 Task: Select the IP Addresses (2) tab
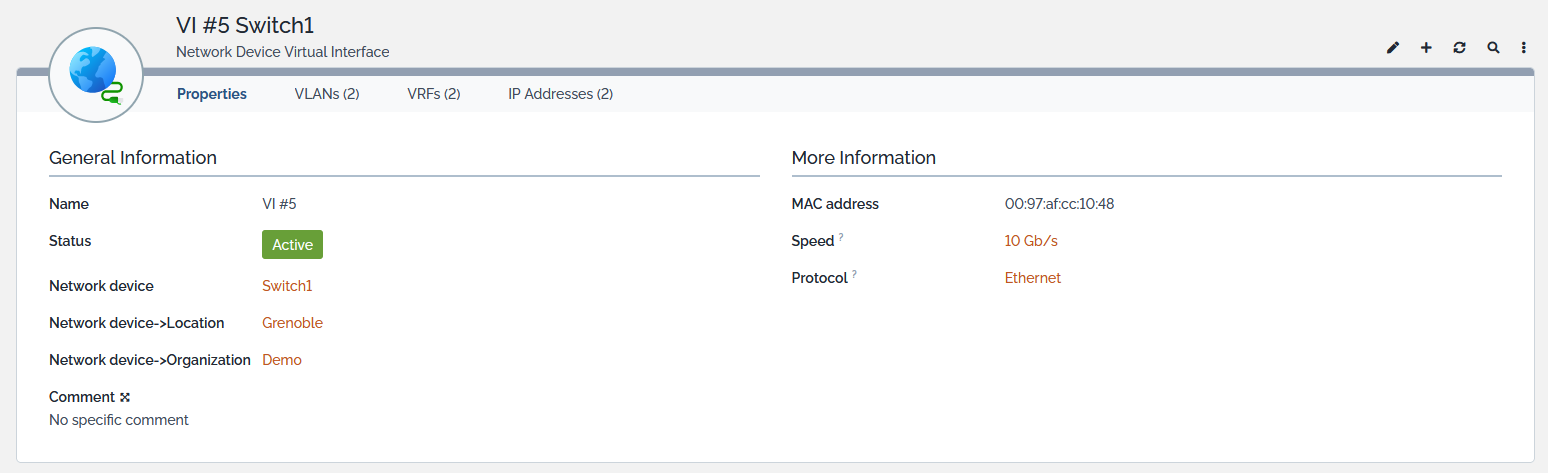560,94
